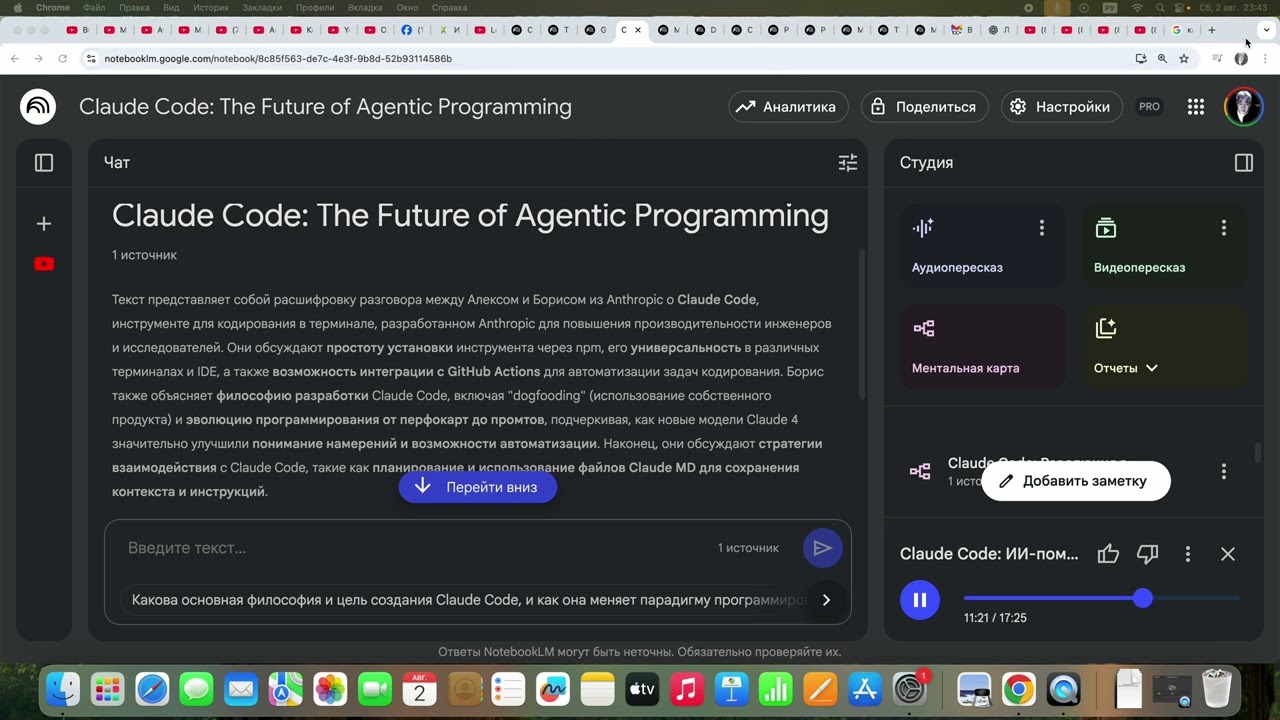Viewport: 1280px width, 720px height.
Task: Open Аналитика for this notebook
Action: [x=788, y=107]
